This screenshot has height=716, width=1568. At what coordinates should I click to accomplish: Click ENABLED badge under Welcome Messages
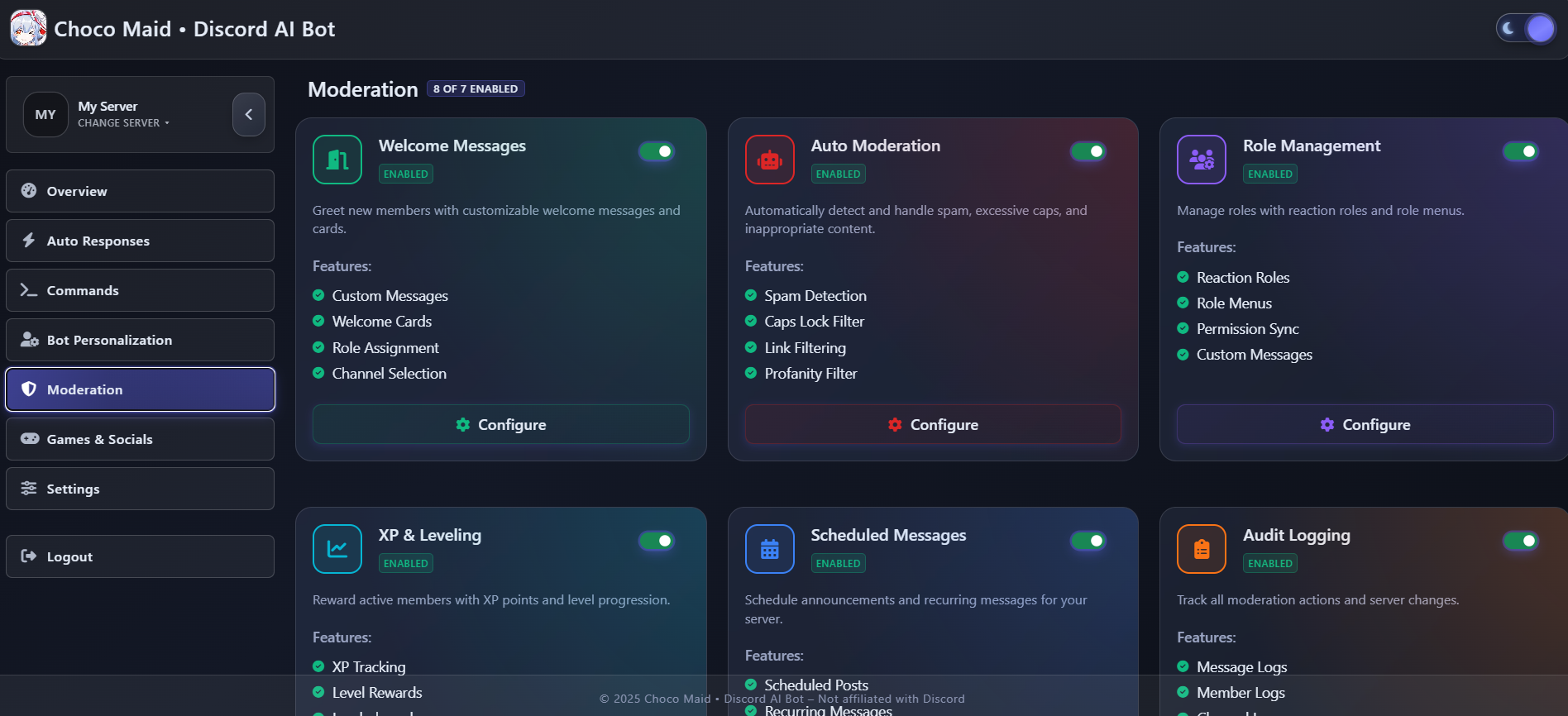click(406, 174)
